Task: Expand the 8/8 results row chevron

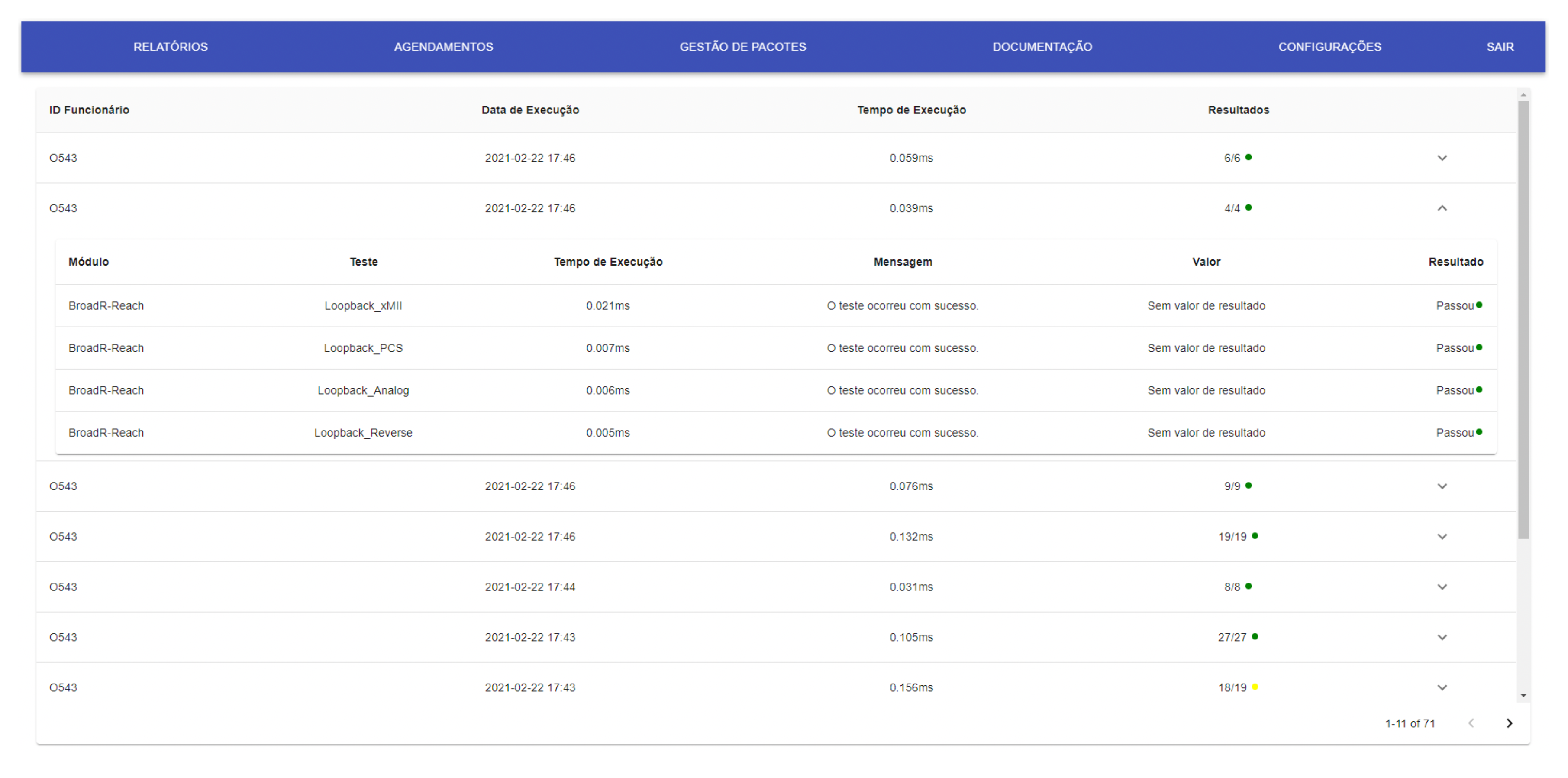Action: pyautogui.click(x=1442, y=587)
